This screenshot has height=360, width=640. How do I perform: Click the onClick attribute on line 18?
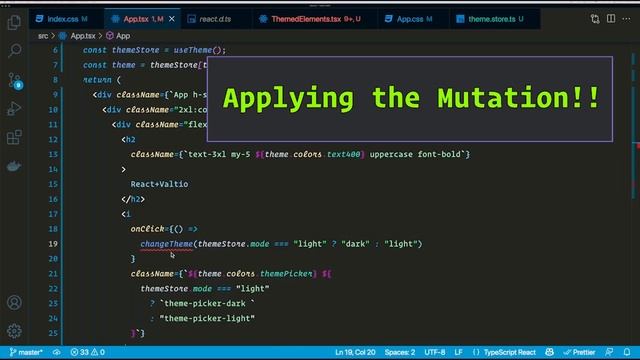click(147, 229)
